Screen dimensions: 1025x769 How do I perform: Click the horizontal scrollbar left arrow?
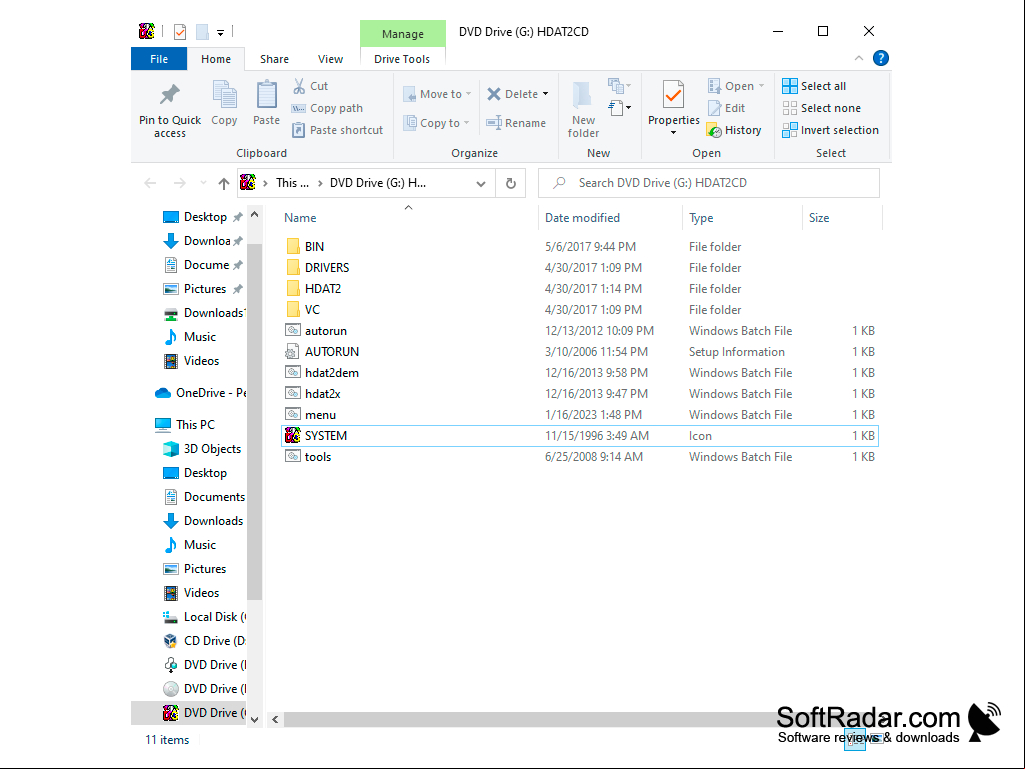coord(275,719)
